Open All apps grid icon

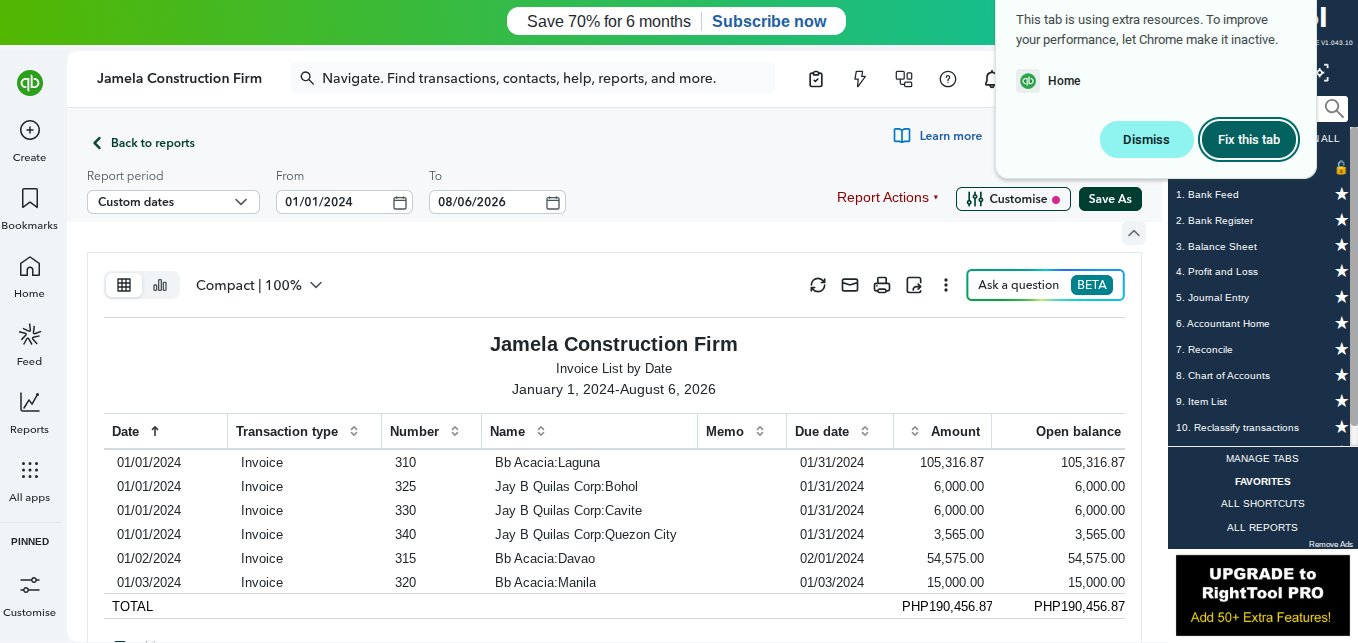point(30,470)
